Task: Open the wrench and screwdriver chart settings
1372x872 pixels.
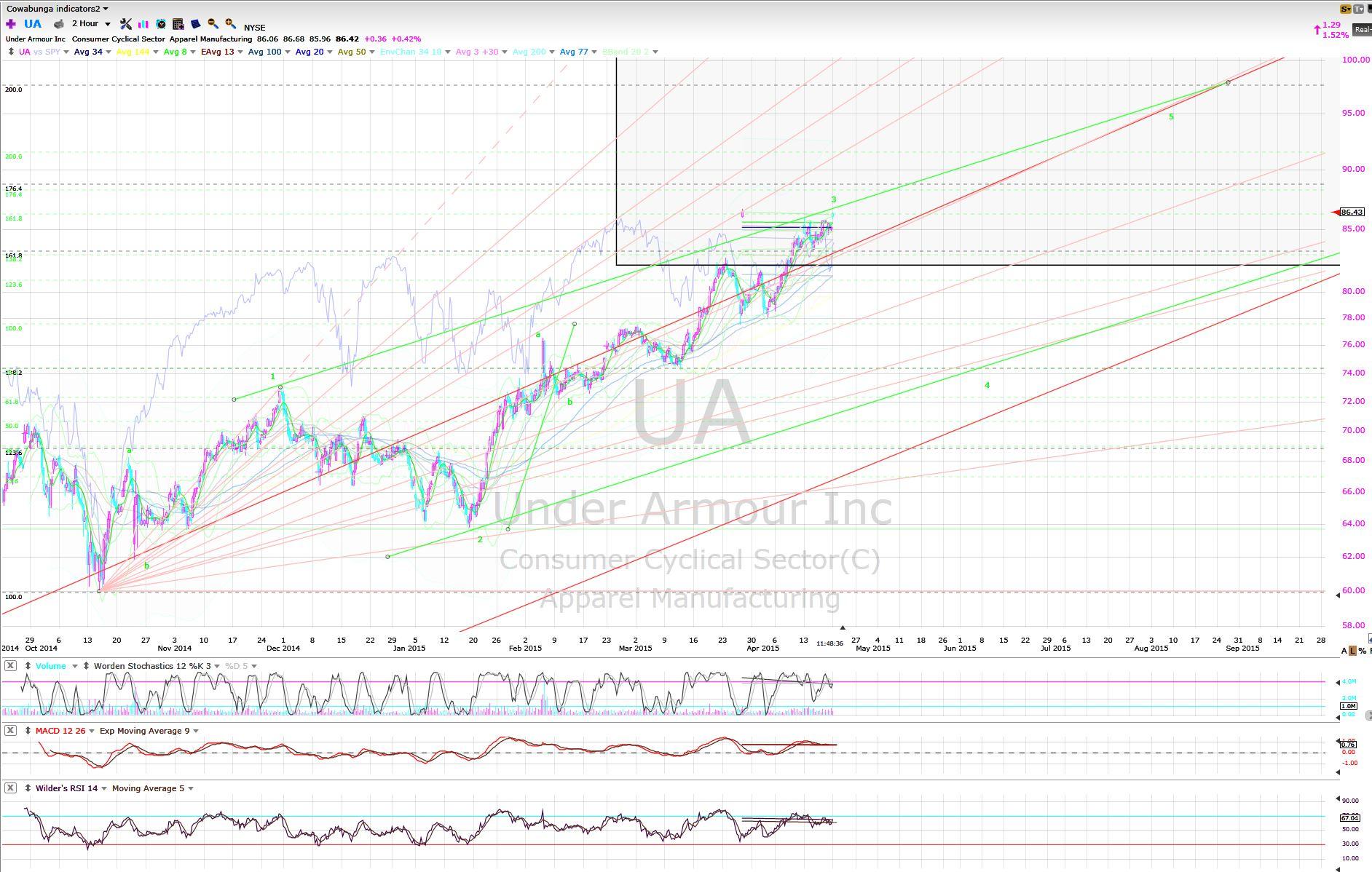Action: coord(125,24)
